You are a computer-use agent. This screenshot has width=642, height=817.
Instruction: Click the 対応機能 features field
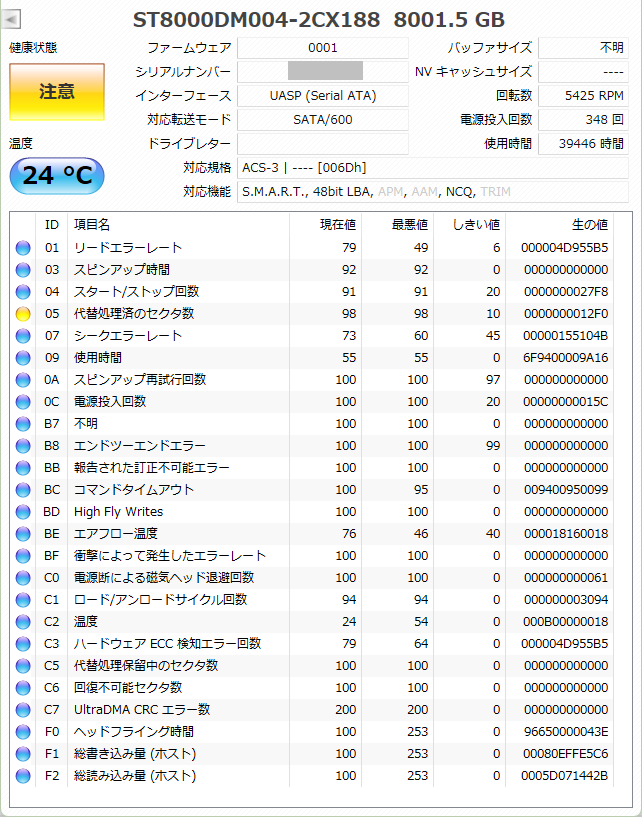point(433,192)
